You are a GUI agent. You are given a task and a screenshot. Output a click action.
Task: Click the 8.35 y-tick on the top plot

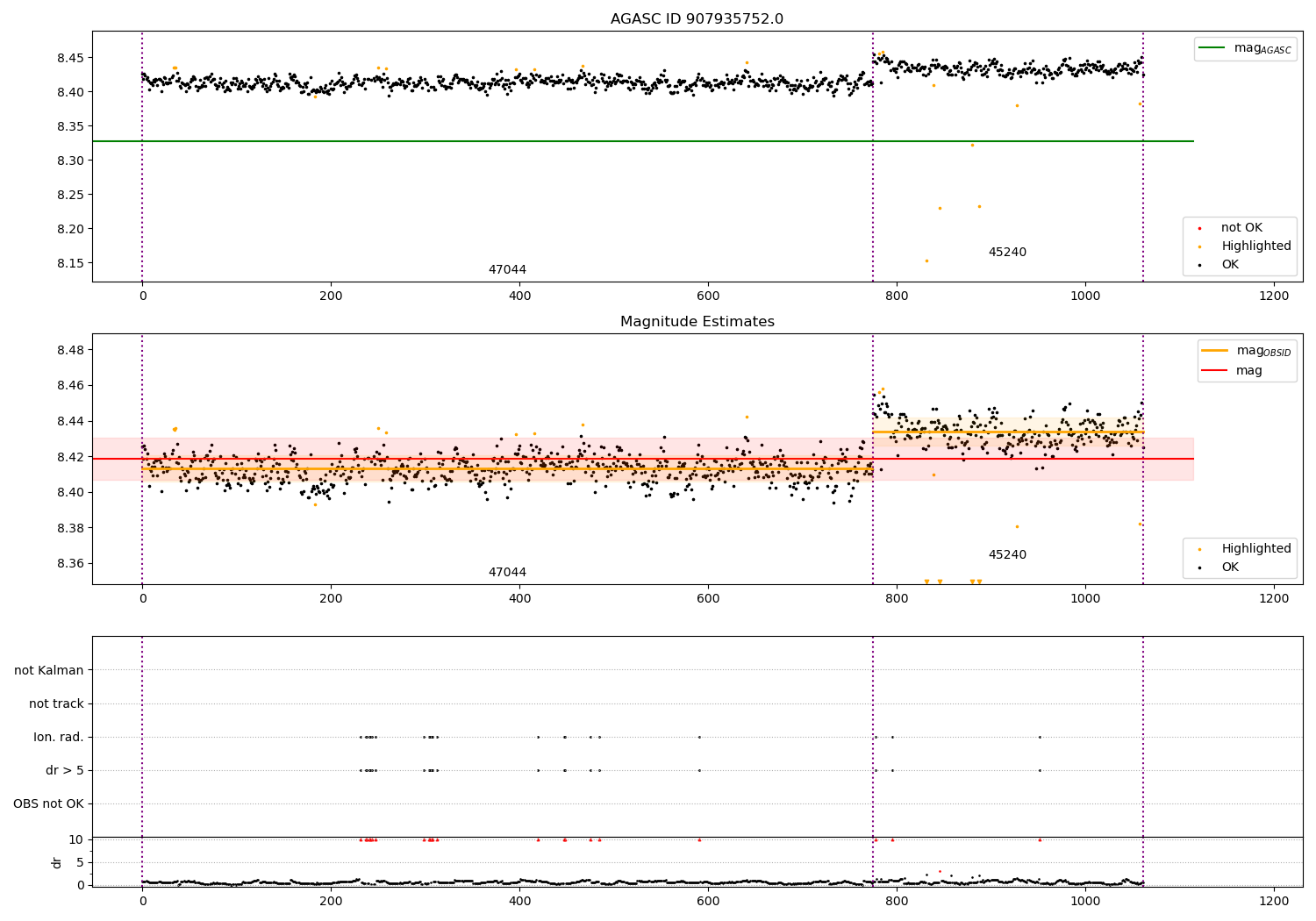coord(70,126)
